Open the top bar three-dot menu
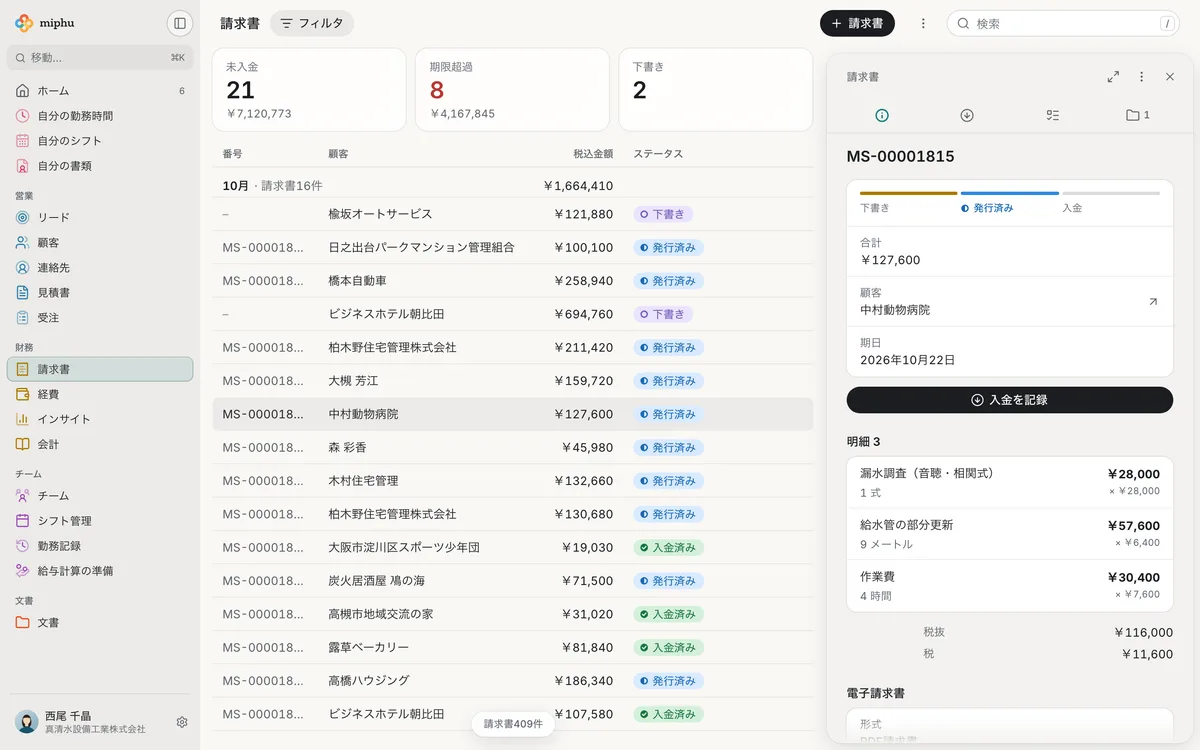This screenshot has height=750, width=1200. (x=923, y=23)
